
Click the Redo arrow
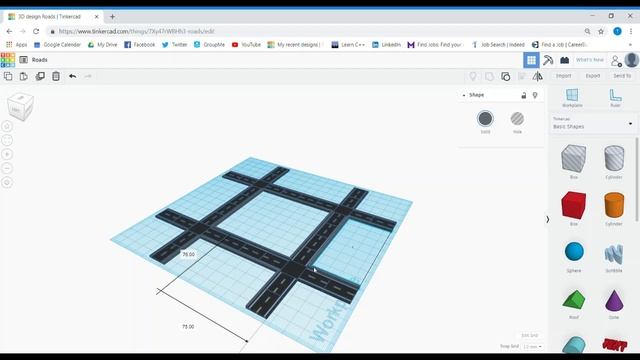tap(88, 76)
